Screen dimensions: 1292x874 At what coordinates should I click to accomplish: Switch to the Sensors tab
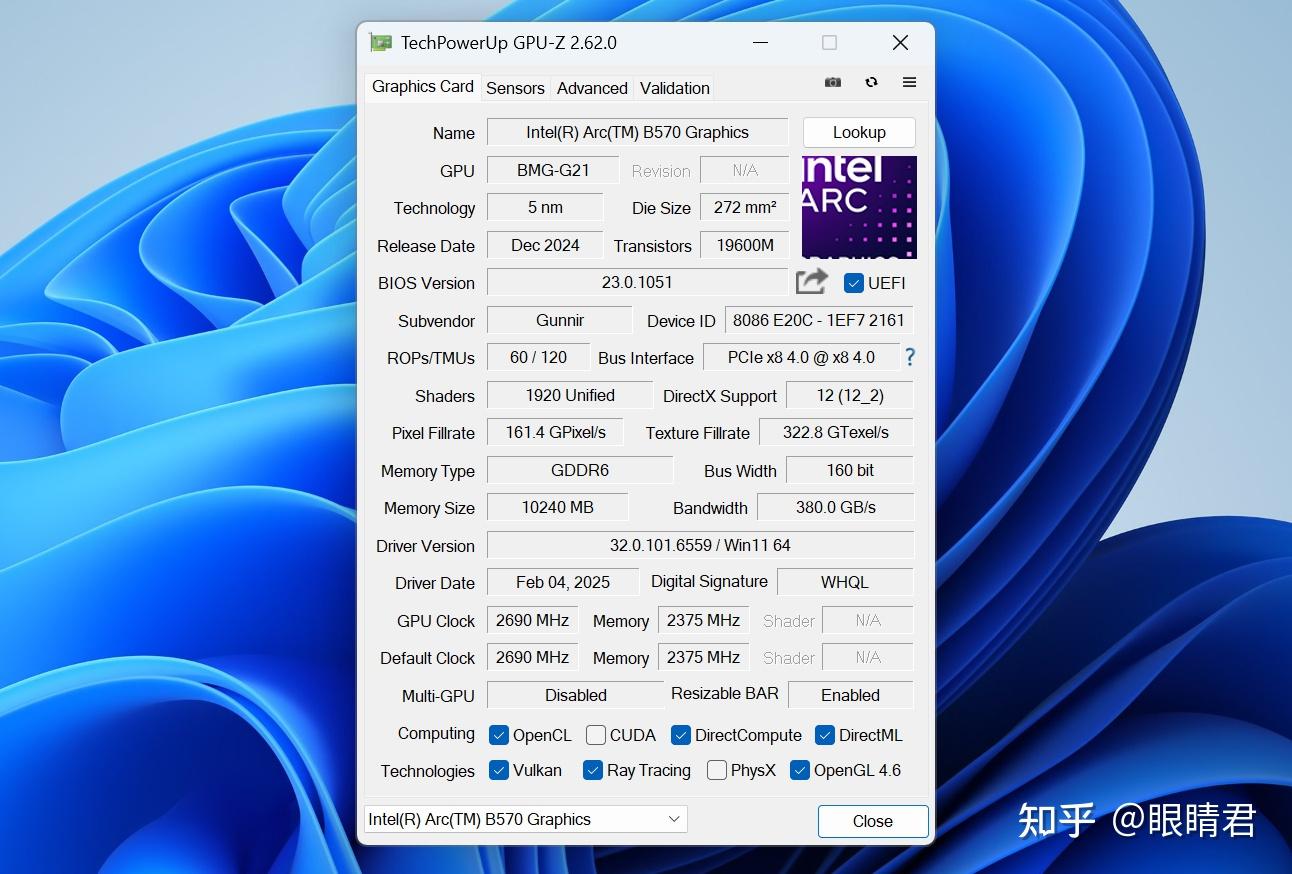(x=515, y=88)
